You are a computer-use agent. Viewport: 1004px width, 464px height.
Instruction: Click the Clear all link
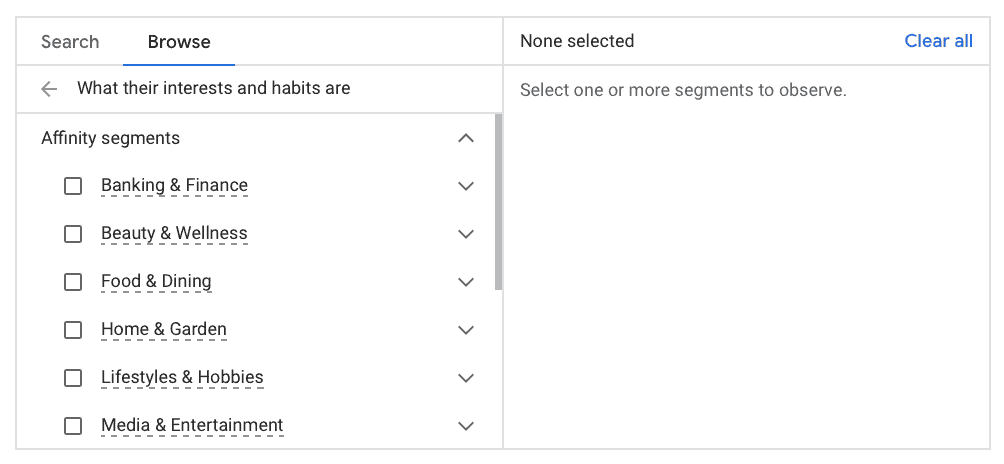pyautogui.click(x=938, y=41)
